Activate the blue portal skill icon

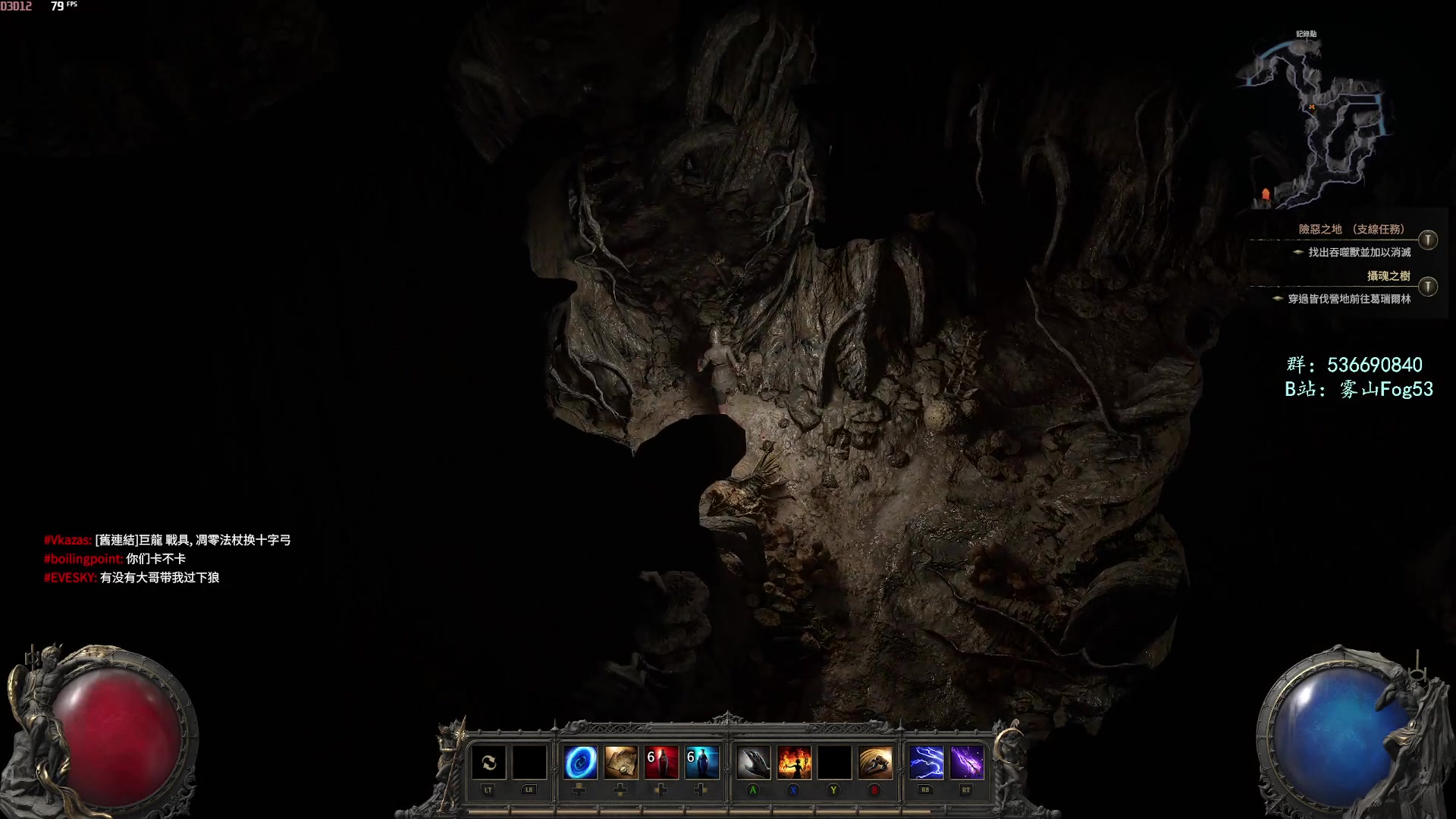(x=580, y=762)
